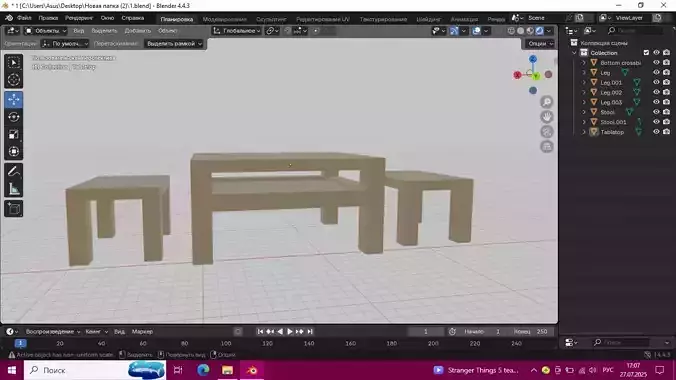Image resolution: width=676 pixels, height=380 pixels.
Task: Disable Leg.003 in renders
Action: [x=667, y=102]
